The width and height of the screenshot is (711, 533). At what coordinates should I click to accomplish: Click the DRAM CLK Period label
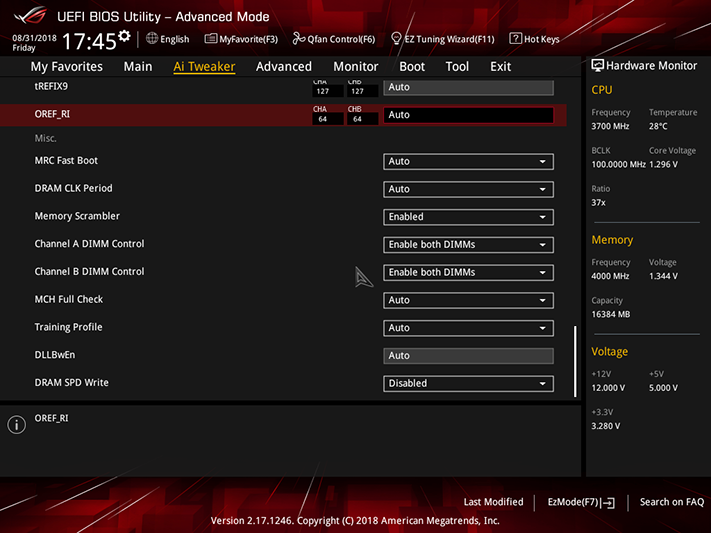73,188
